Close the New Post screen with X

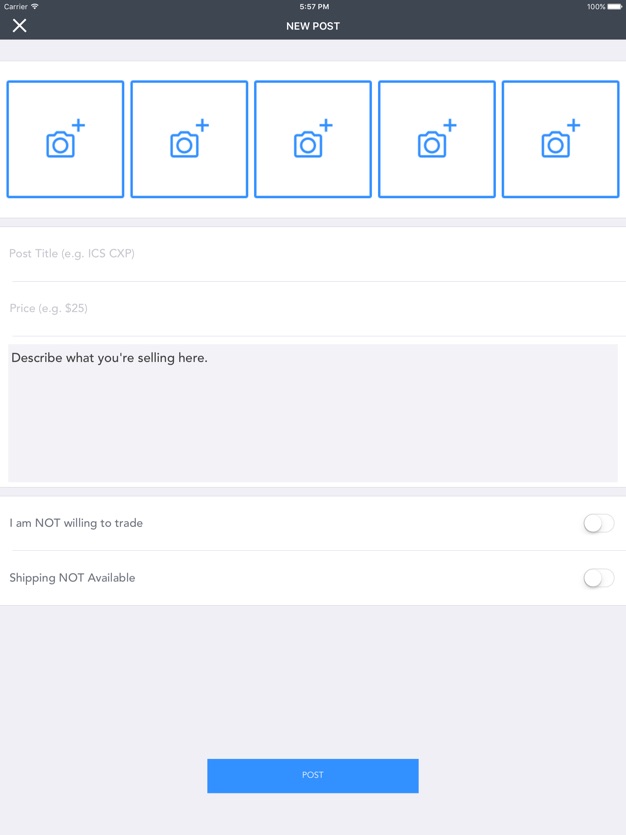pos(20,26)
